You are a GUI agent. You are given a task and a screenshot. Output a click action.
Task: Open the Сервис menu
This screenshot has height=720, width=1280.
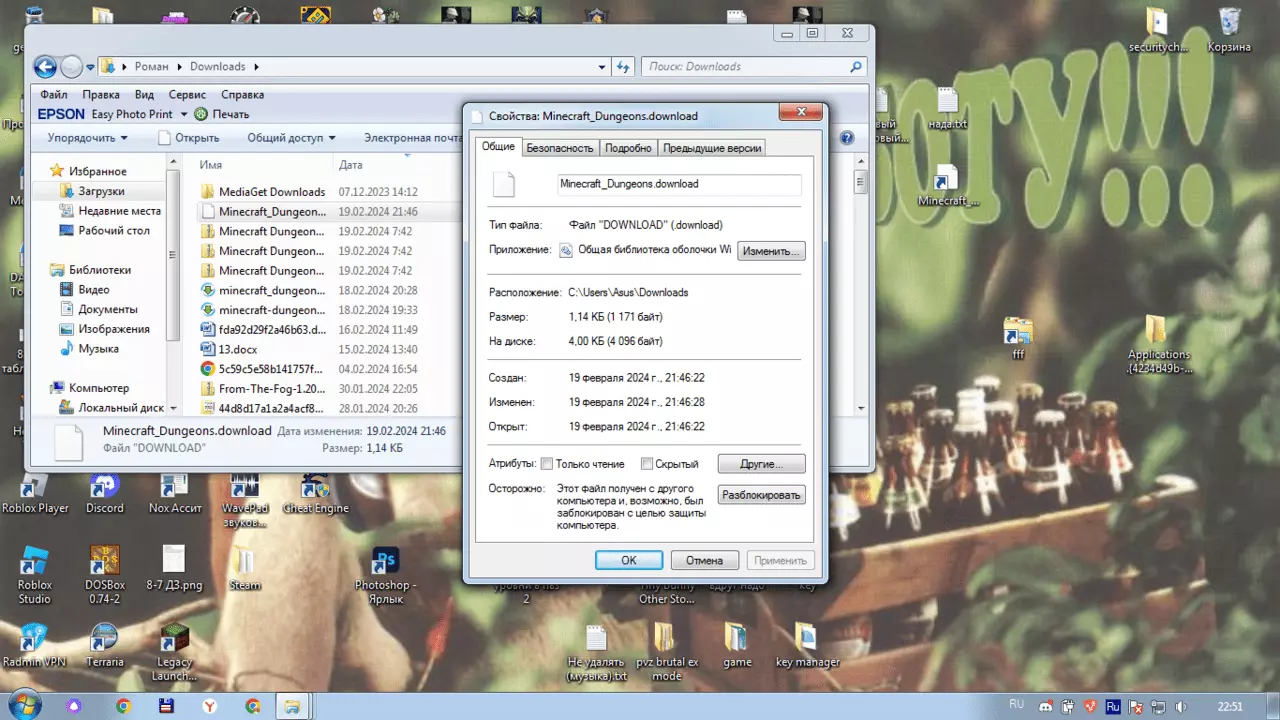187,94
